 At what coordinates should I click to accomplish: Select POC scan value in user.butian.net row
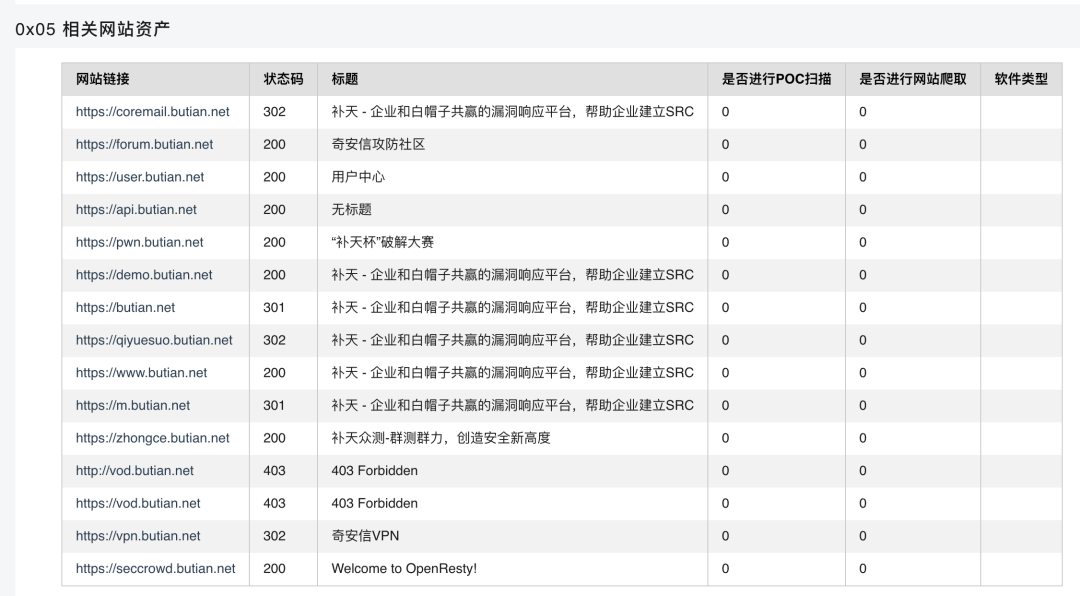[725, 177]
